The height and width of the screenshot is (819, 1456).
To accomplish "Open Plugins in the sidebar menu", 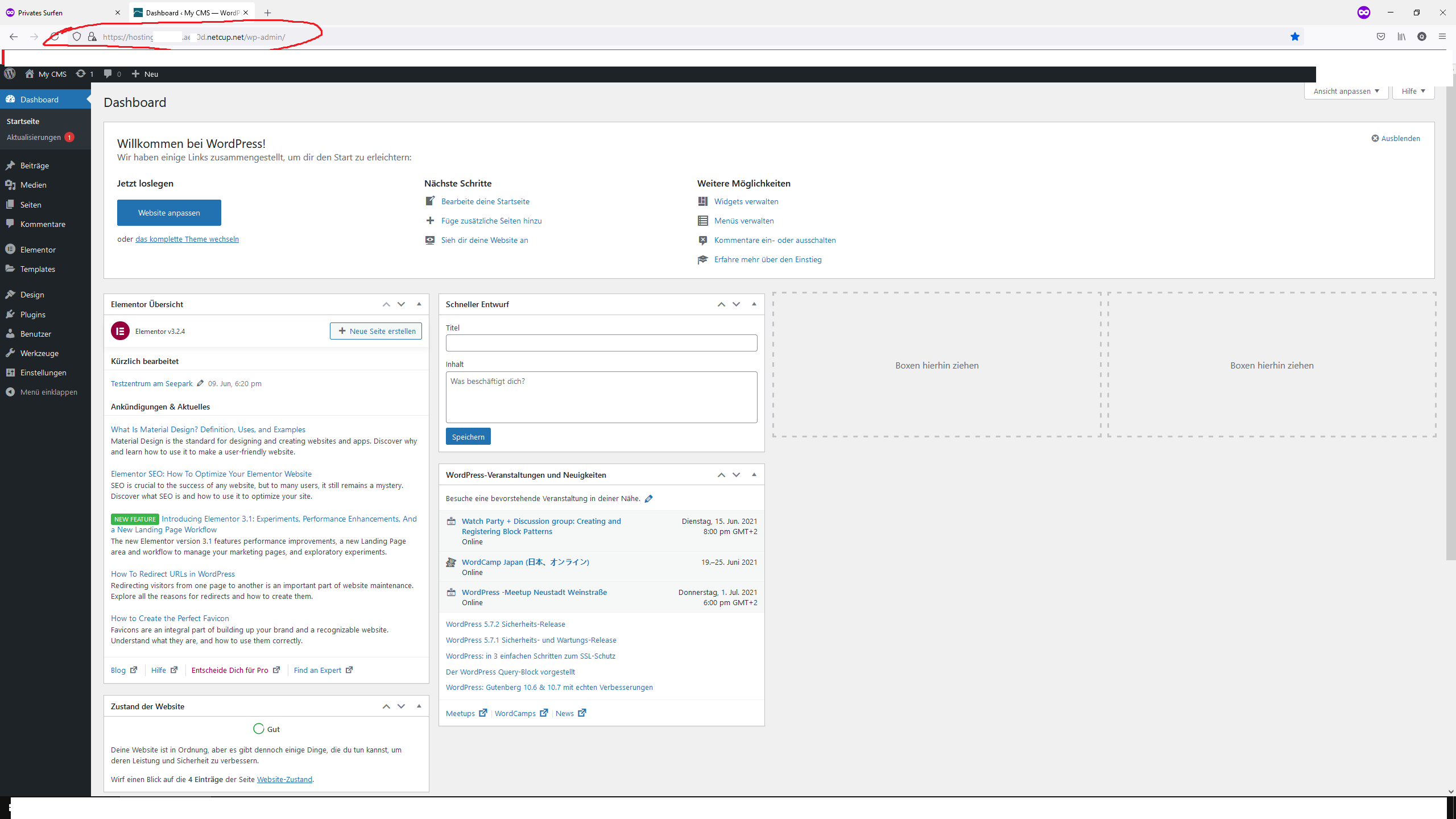I will click(x=33, y=315).
